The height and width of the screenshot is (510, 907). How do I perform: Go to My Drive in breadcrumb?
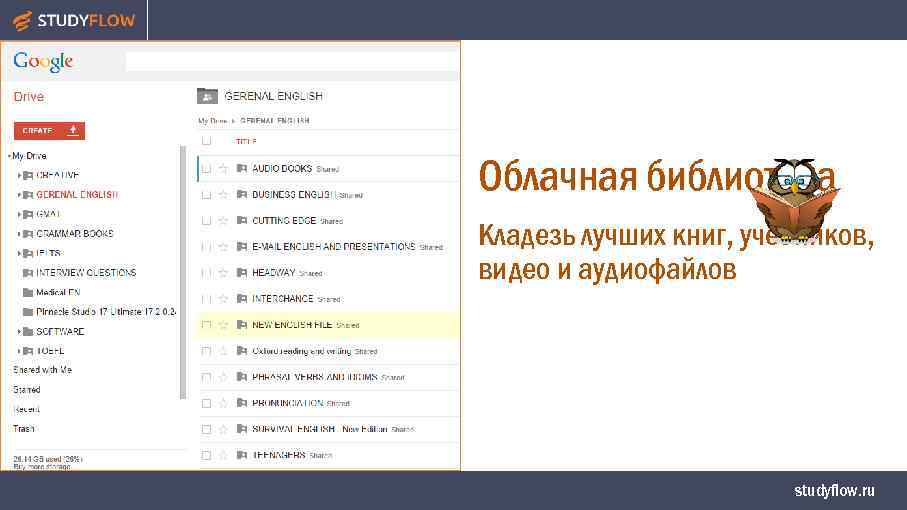pos(212,121)
